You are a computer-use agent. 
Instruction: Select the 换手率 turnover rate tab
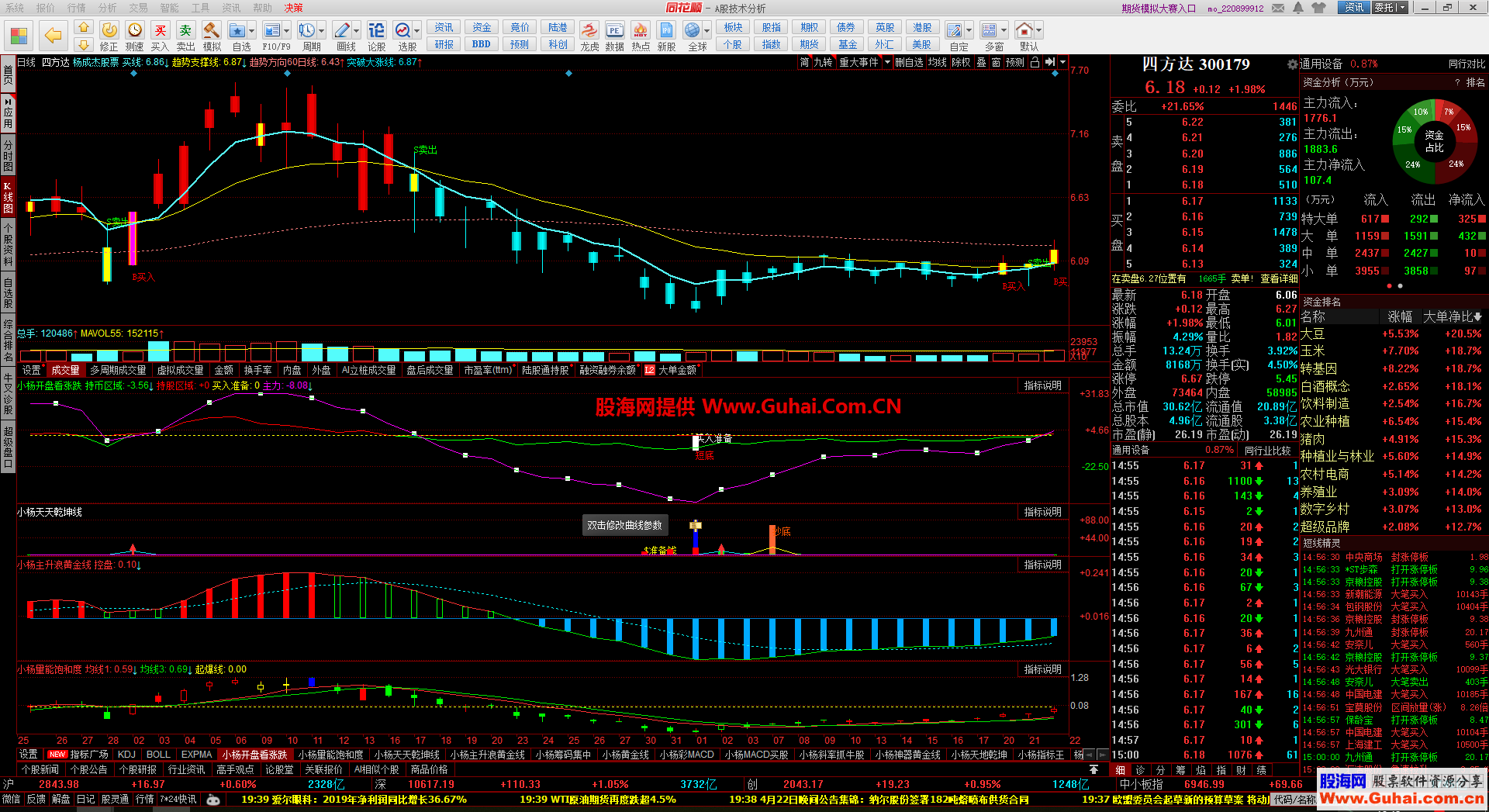click(x=257, y=370)
